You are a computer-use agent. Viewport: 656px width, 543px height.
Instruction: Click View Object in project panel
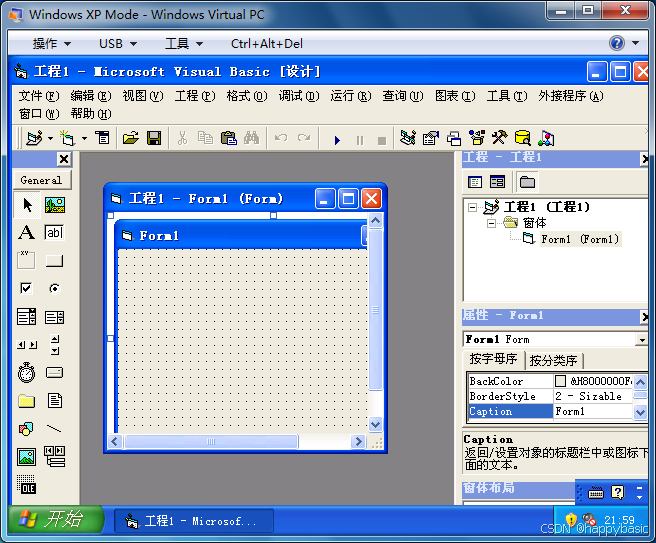pyautogui.click(x=497, y=182)
